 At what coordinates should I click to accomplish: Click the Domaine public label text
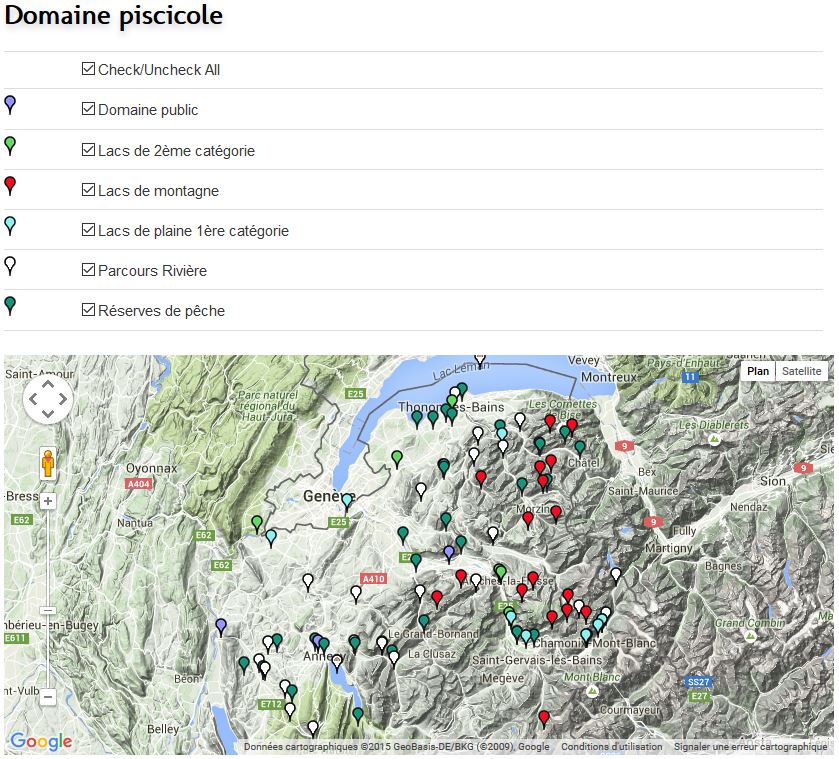148,110
